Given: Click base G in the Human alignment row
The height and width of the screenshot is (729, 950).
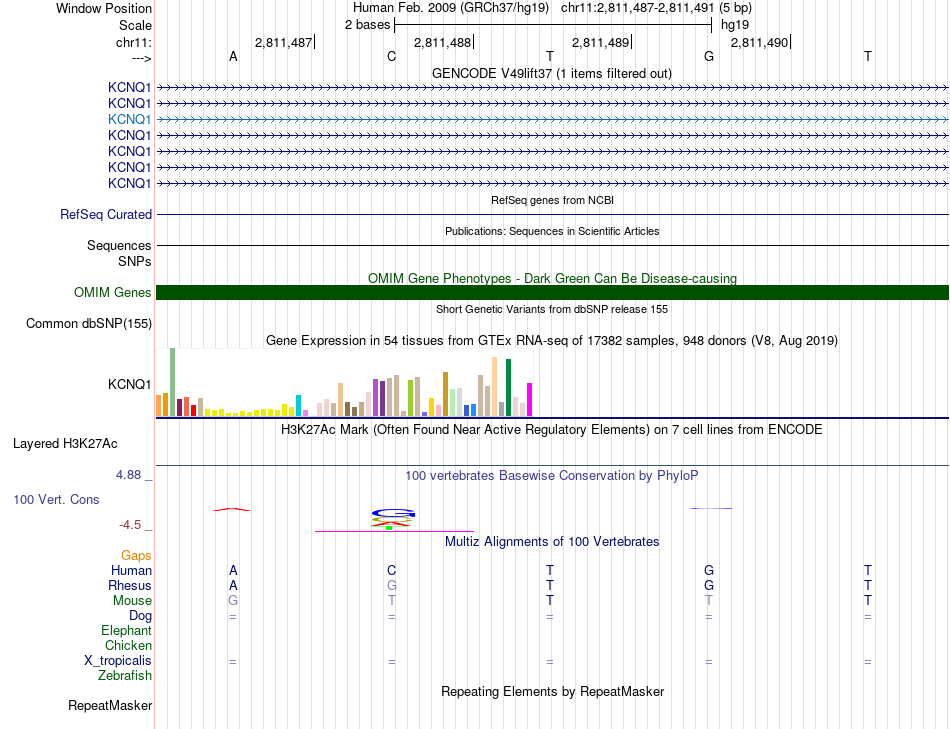Looking at the screenshot, I should click(709, 571).
